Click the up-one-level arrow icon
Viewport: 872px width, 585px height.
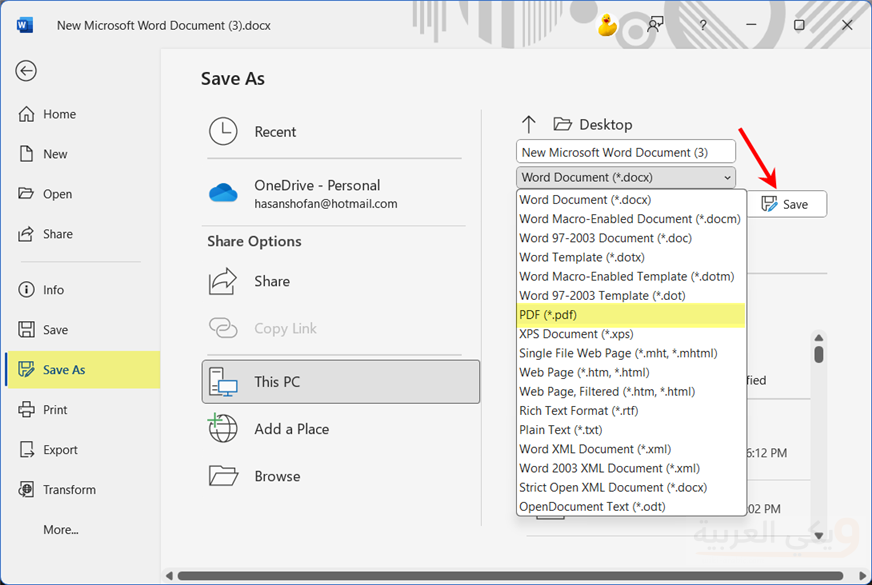click(x=529, y=124)
